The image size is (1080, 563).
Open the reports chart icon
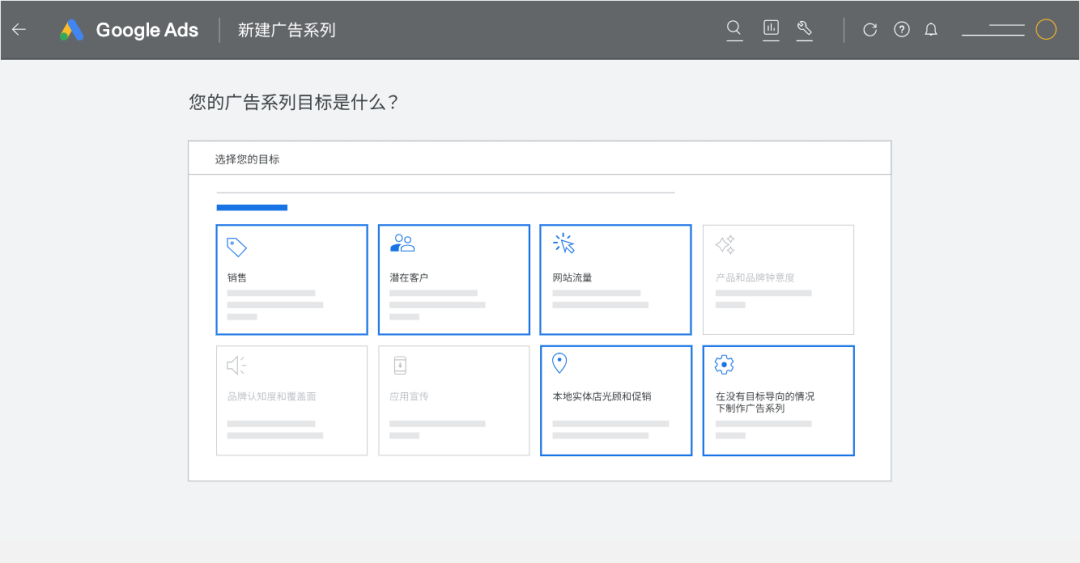tap(771, 29)
